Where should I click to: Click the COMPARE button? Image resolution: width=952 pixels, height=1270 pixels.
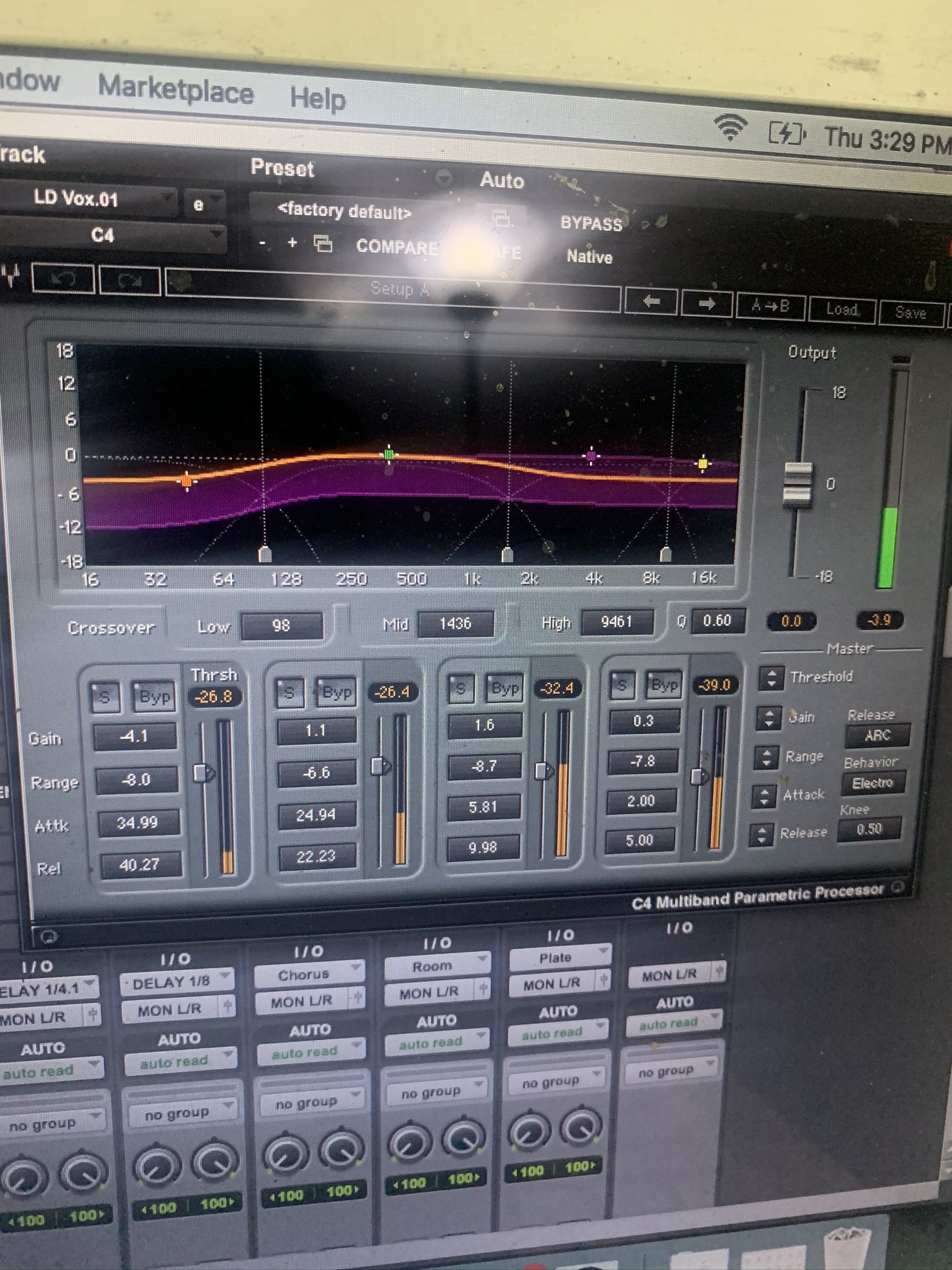coord(397,247)
